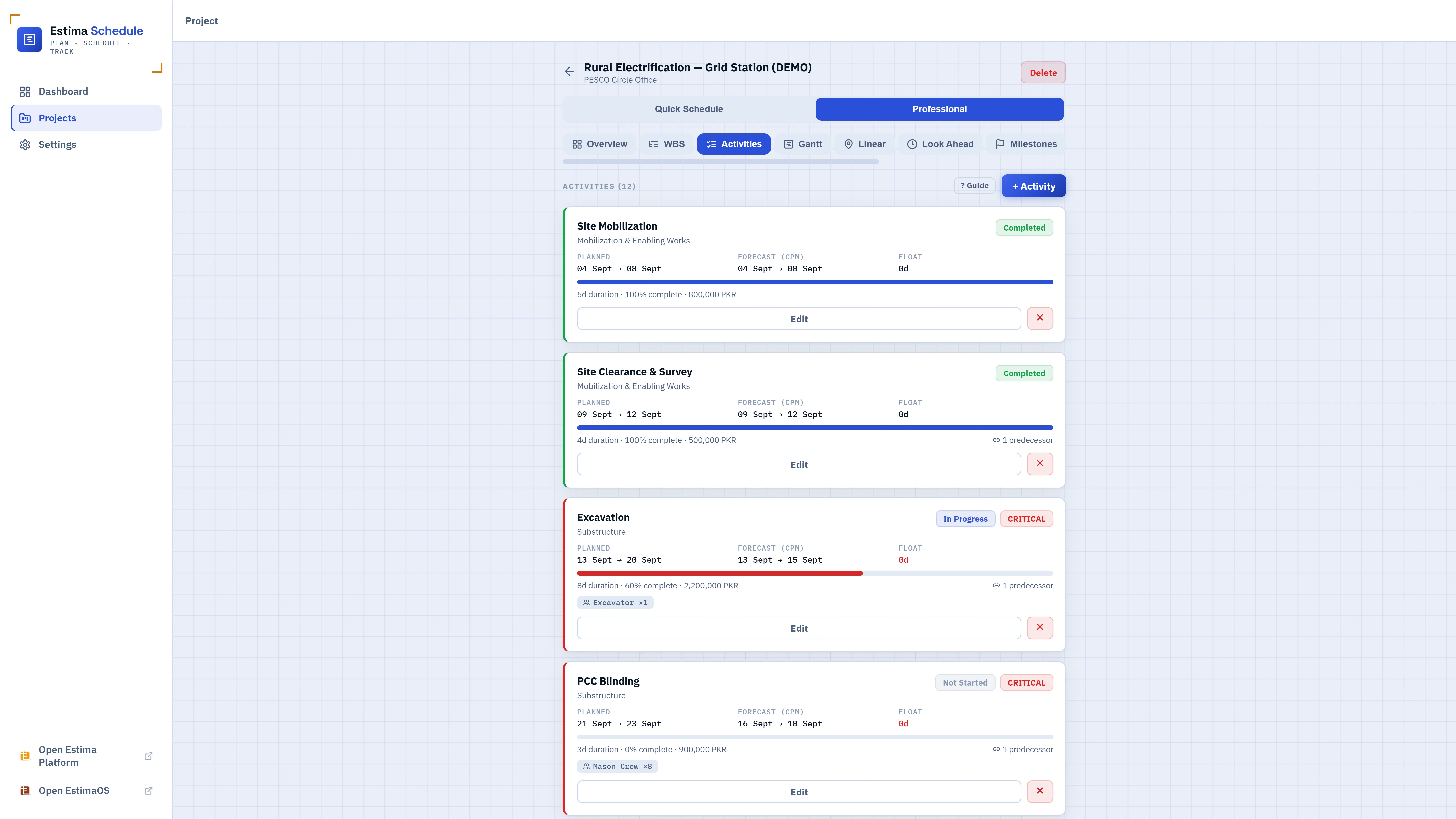Click the Mason Crew ×8 resource tag
1456x819 pixels.
pos(617,766)
